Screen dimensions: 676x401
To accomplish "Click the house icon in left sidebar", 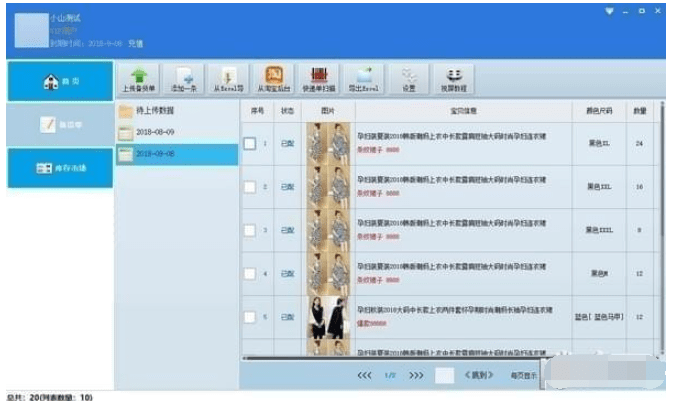I will click(x=51, y=81).
